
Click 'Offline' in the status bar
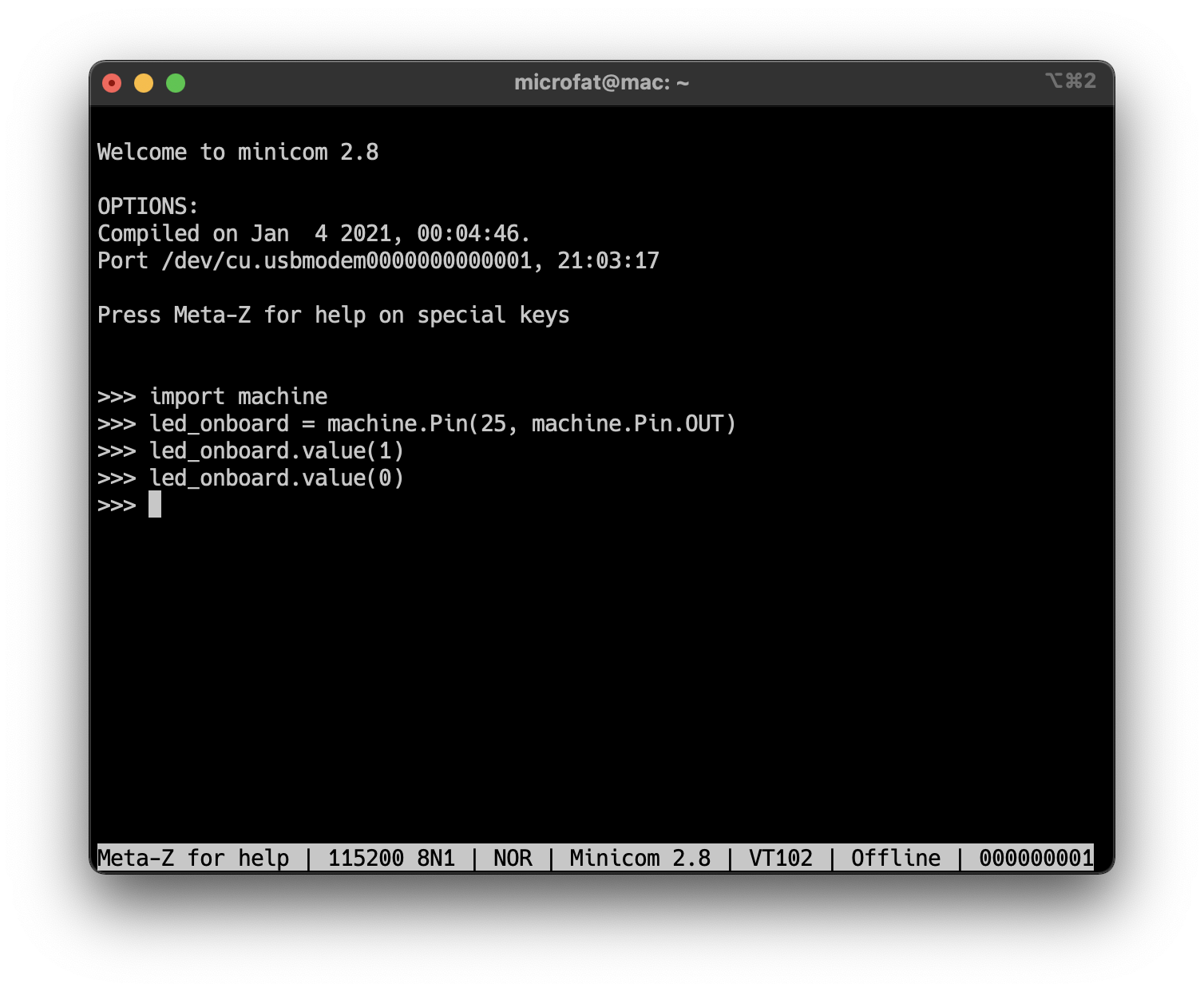[896, 858]
